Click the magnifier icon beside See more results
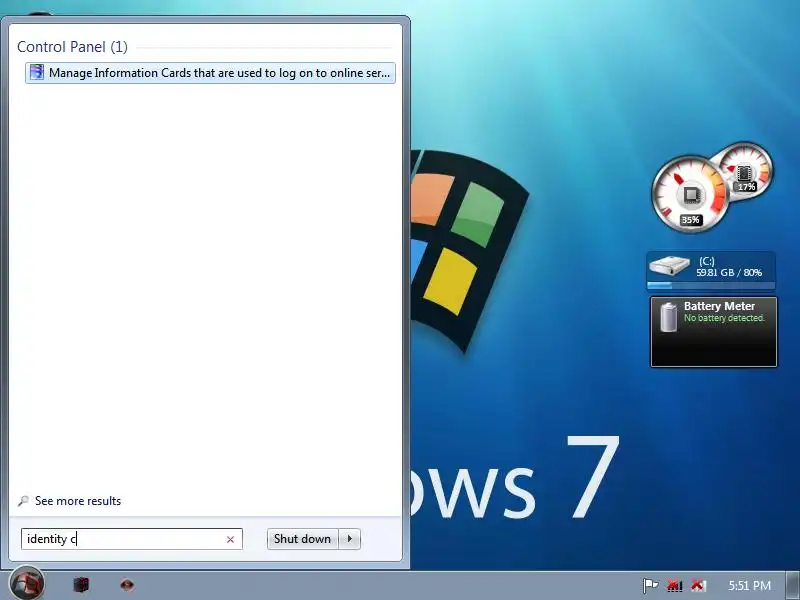The image size is (800, 600). tap(23, 501)
